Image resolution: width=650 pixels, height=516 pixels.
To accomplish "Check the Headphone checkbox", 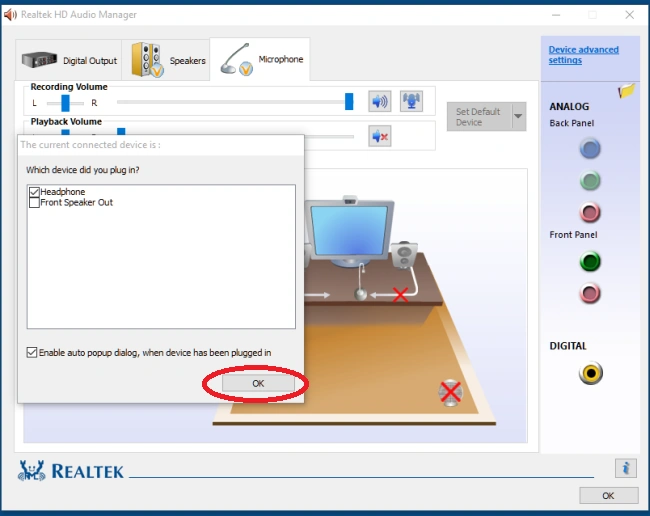I will click(34, 192).
